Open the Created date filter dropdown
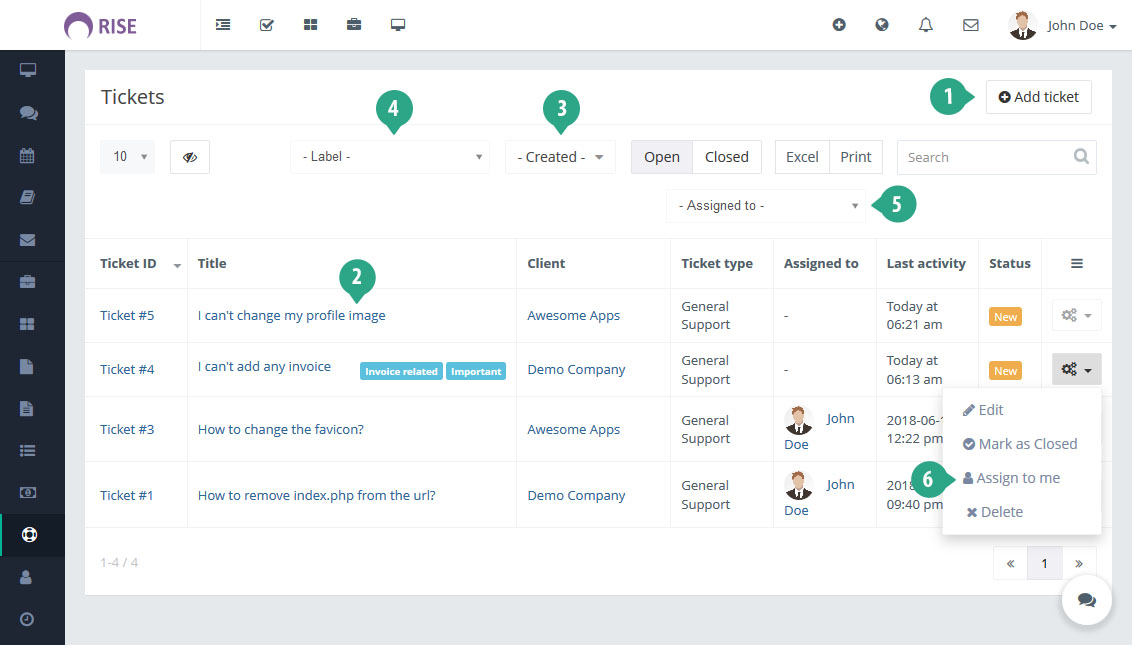 tap(560, 157)
